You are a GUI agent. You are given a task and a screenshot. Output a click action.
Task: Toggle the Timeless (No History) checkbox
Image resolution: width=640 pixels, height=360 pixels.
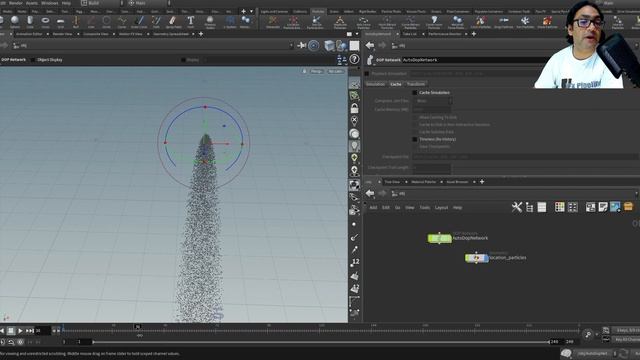coord(415,139)
